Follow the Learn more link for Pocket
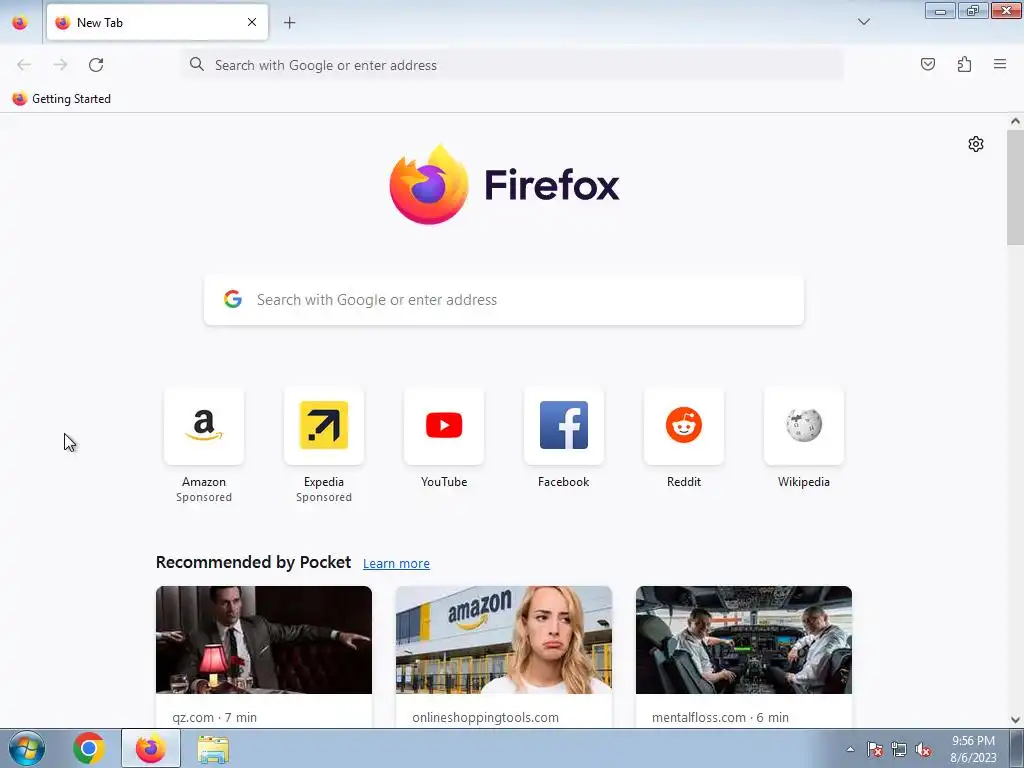This screenshot has width=1024, height=768. tap(396, 563)
